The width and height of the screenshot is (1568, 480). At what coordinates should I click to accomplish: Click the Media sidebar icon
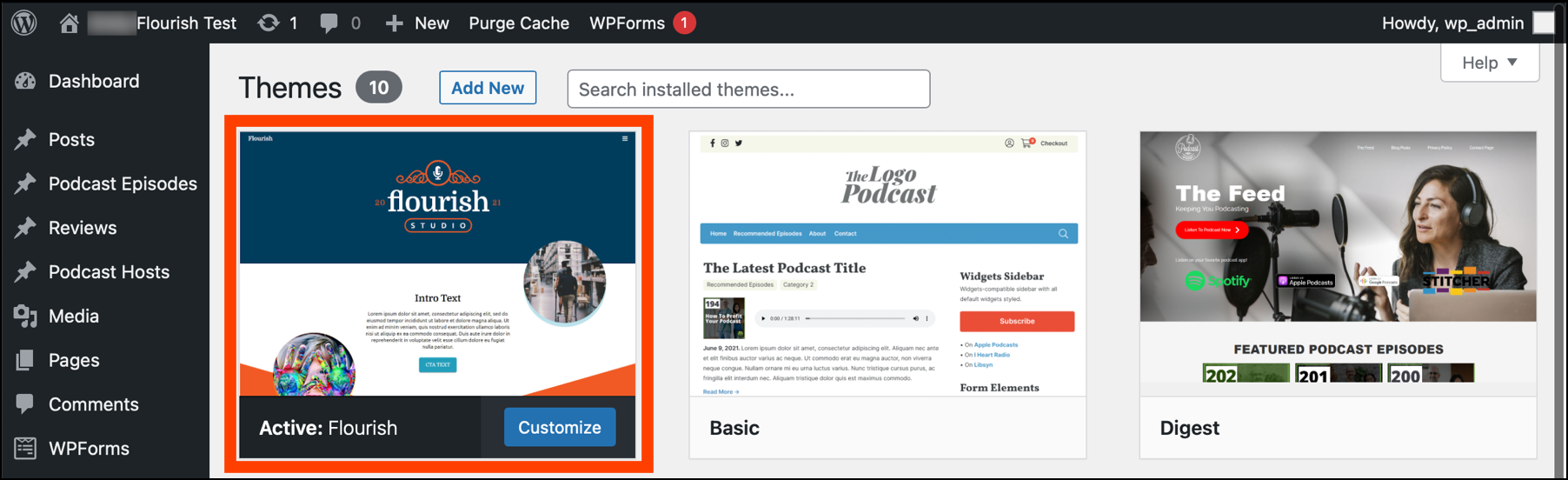25,317
